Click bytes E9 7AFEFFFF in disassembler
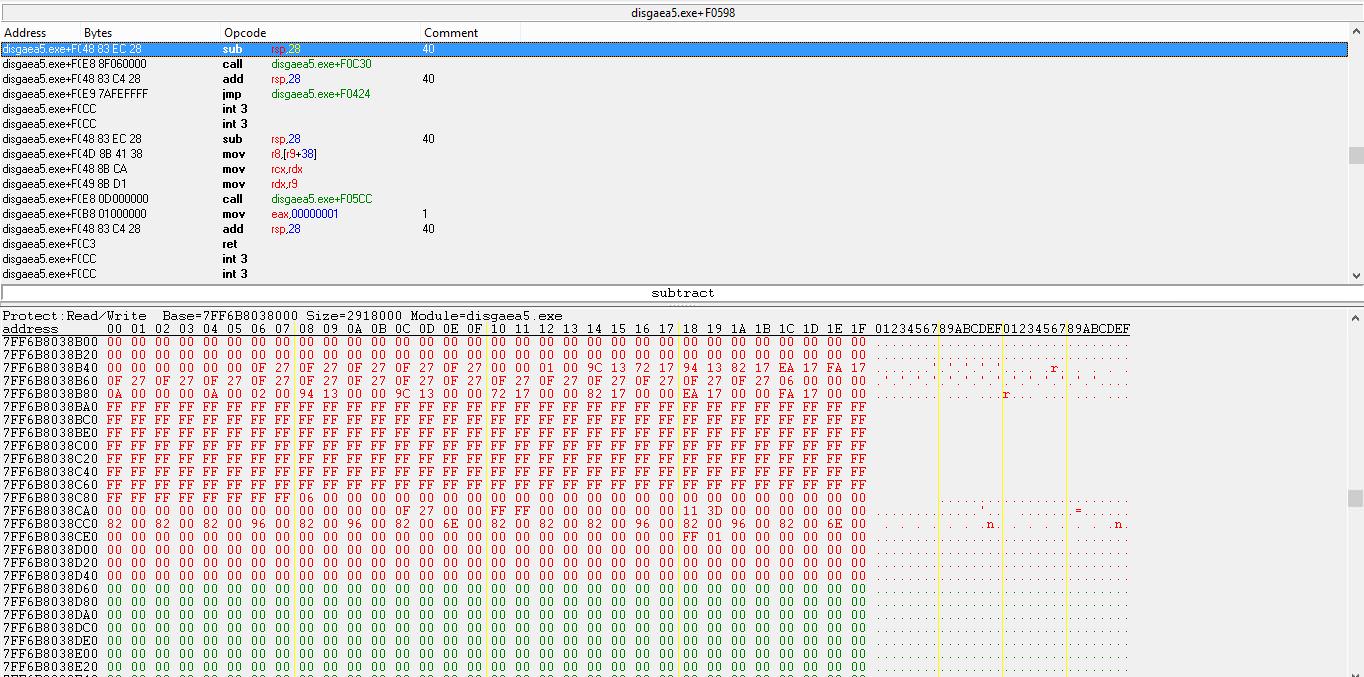Viewport: 1364px width, 677px height. click(114, 94)
